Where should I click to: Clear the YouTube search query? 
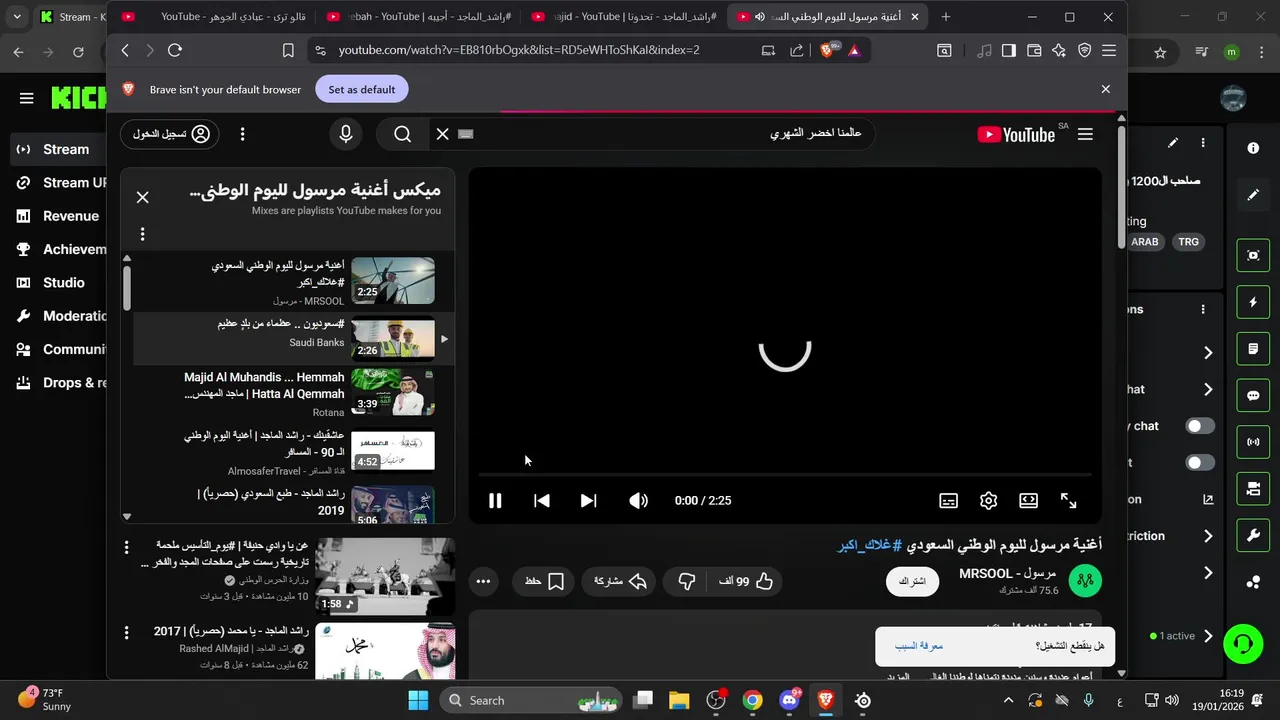[x=442, y=134]
